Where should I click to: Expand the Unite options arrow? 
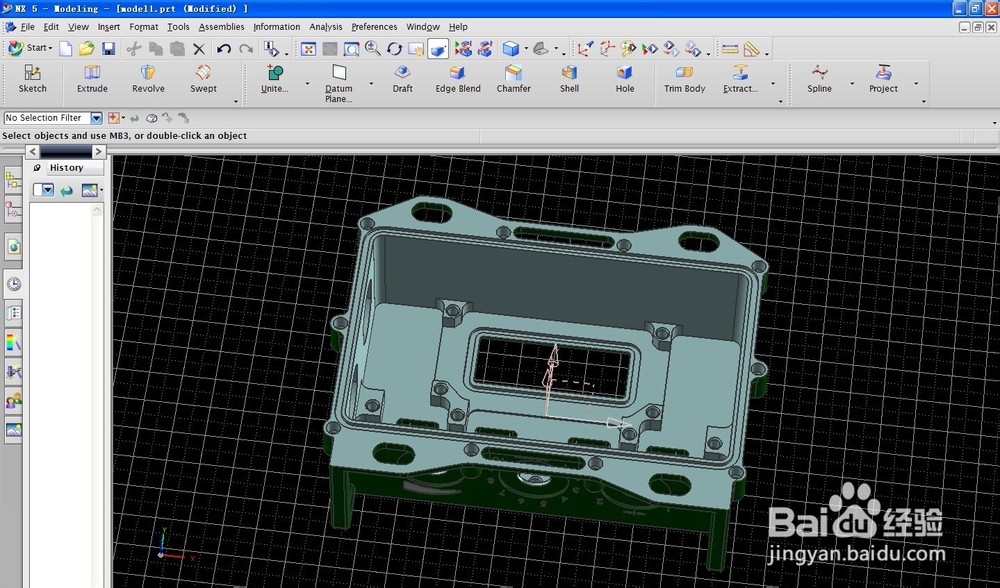(x=307, y=84)
